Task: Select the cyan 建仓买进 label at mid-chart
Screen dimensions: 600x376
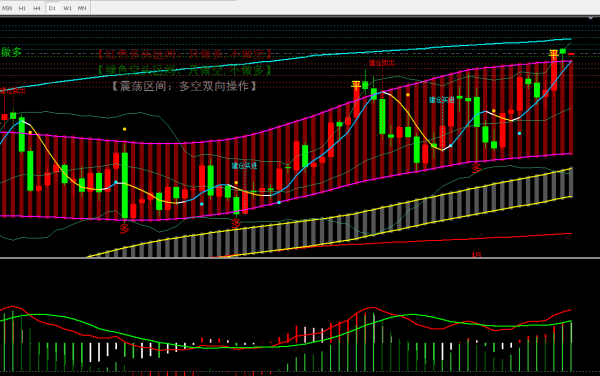Action: pos(244,166)
